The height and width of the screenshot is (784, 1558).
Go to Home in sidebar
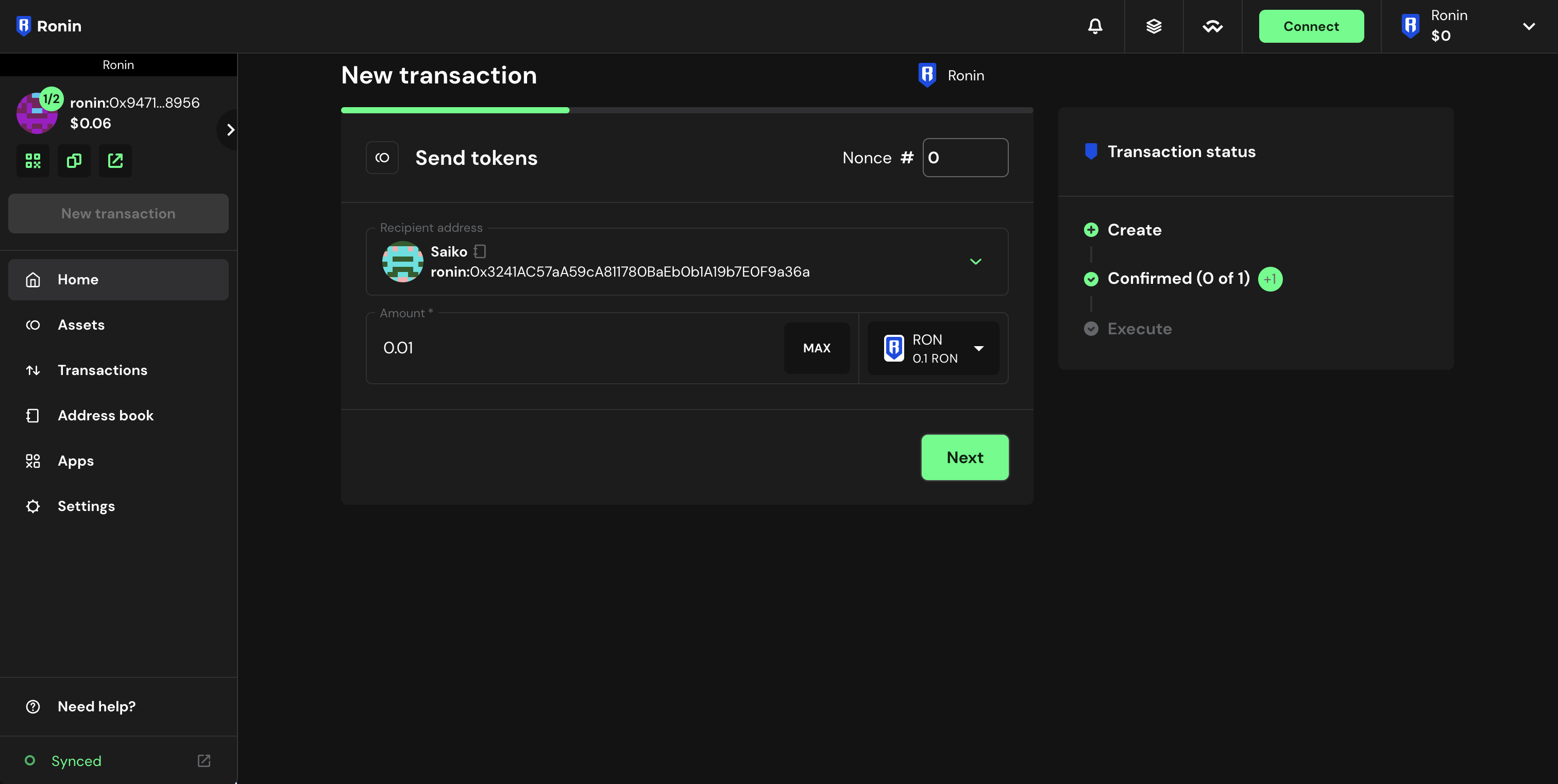118,279
